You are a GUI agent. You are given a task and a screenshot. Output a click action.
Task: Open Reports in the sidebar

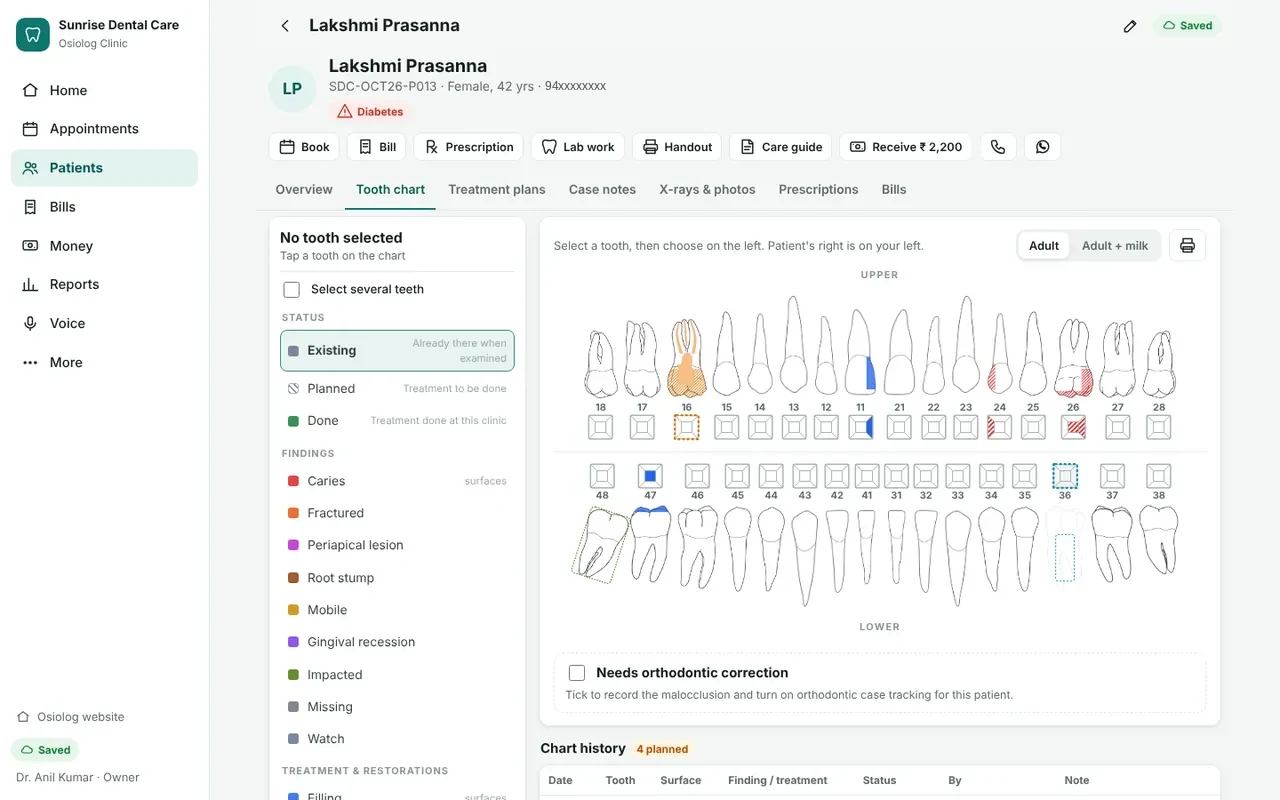[104, 285]
